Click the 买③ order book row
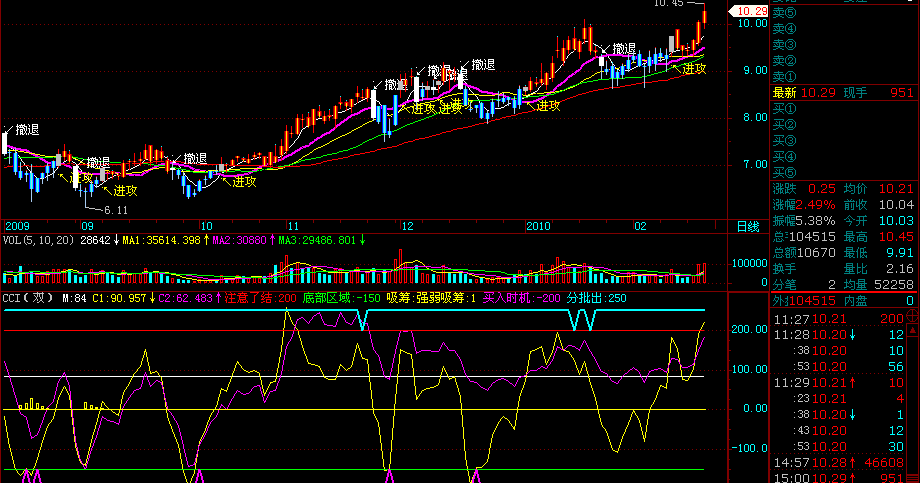The height and width of the screenshot is (483, 920). pos(844,140)
